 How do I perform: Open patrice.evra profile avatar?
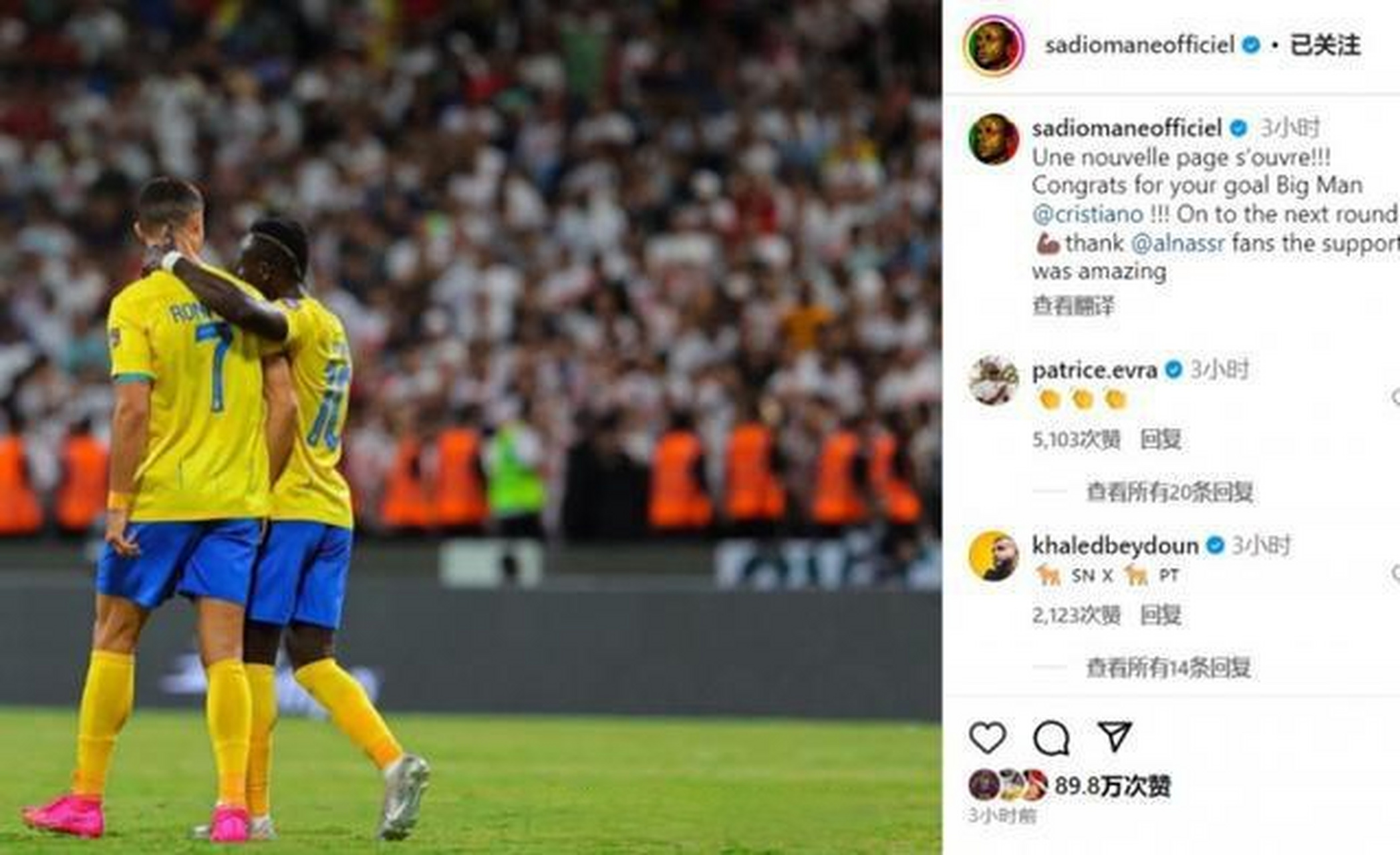994,379
